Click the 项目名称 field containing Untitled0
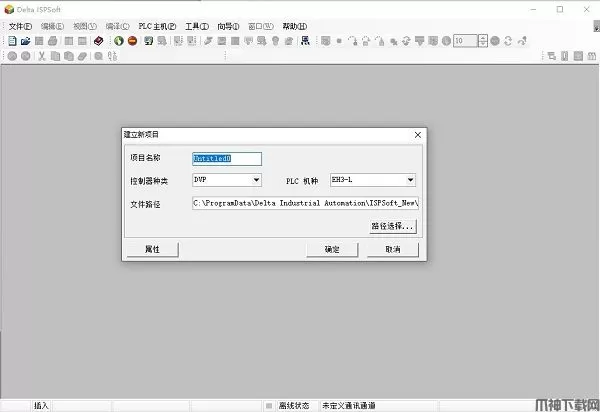Screen dimensions: 600x412 click(x=227, y=159)
